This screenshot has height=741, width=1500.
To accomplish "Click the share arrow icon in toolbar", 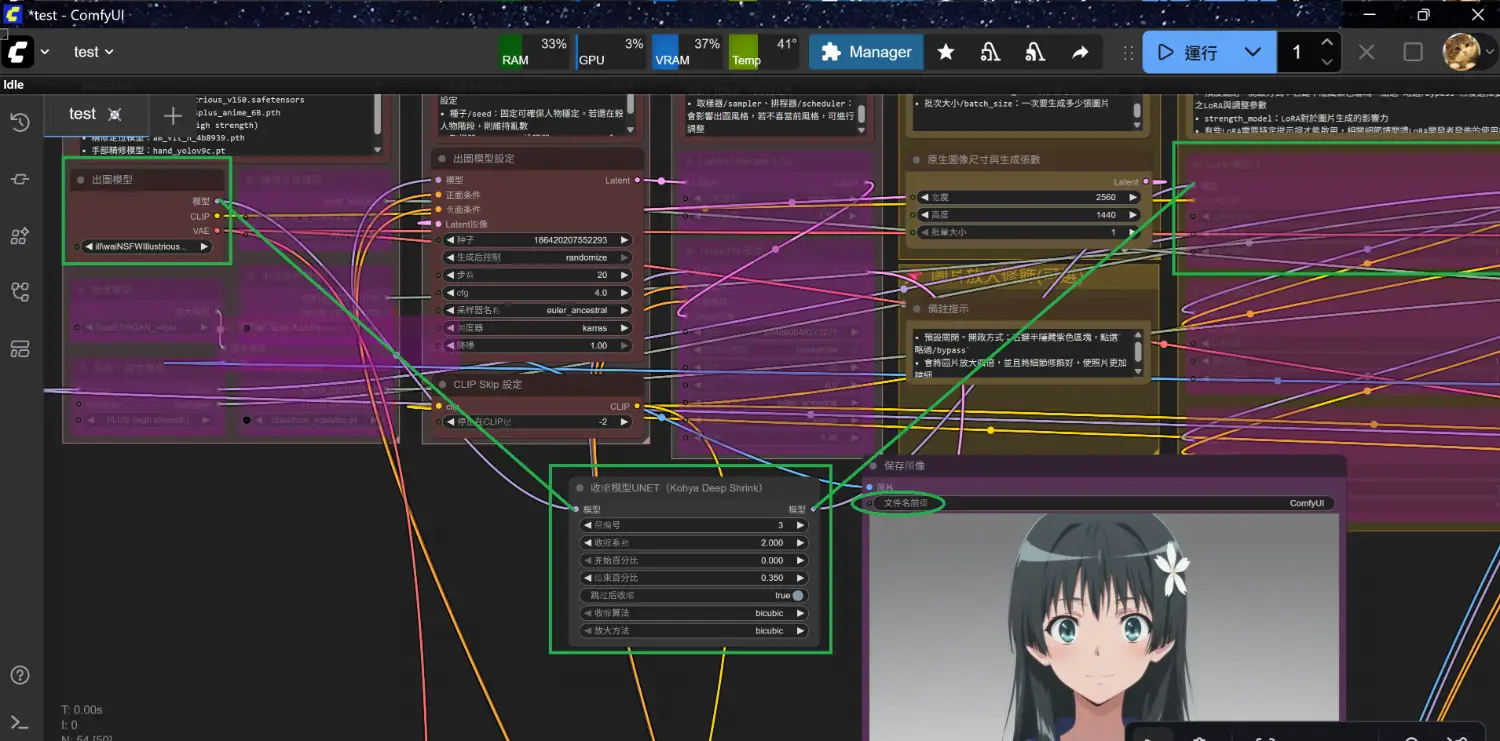I will click(x=1080, y=52).
